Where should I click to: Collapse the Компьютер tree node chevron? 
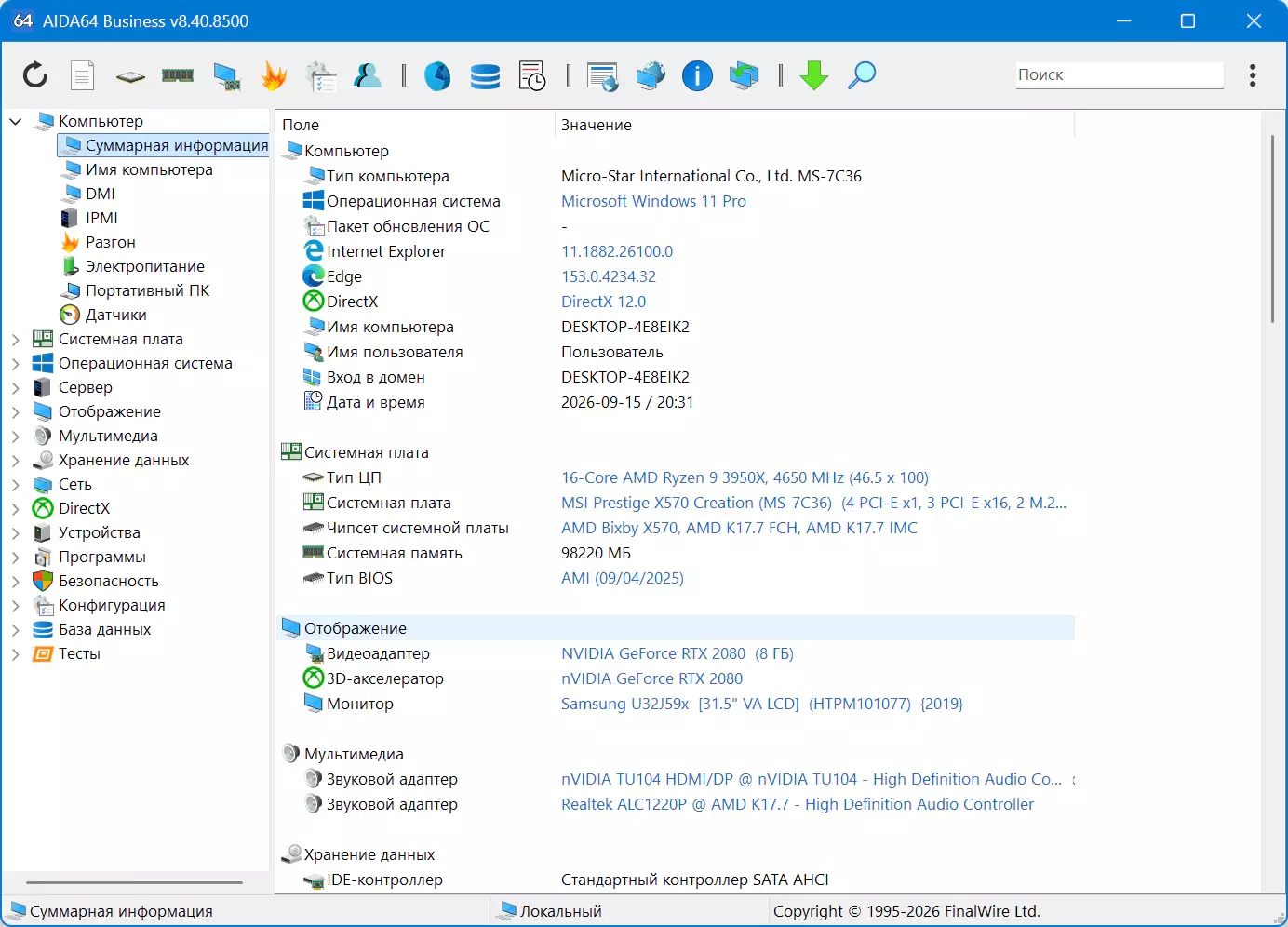coord(15,121)
